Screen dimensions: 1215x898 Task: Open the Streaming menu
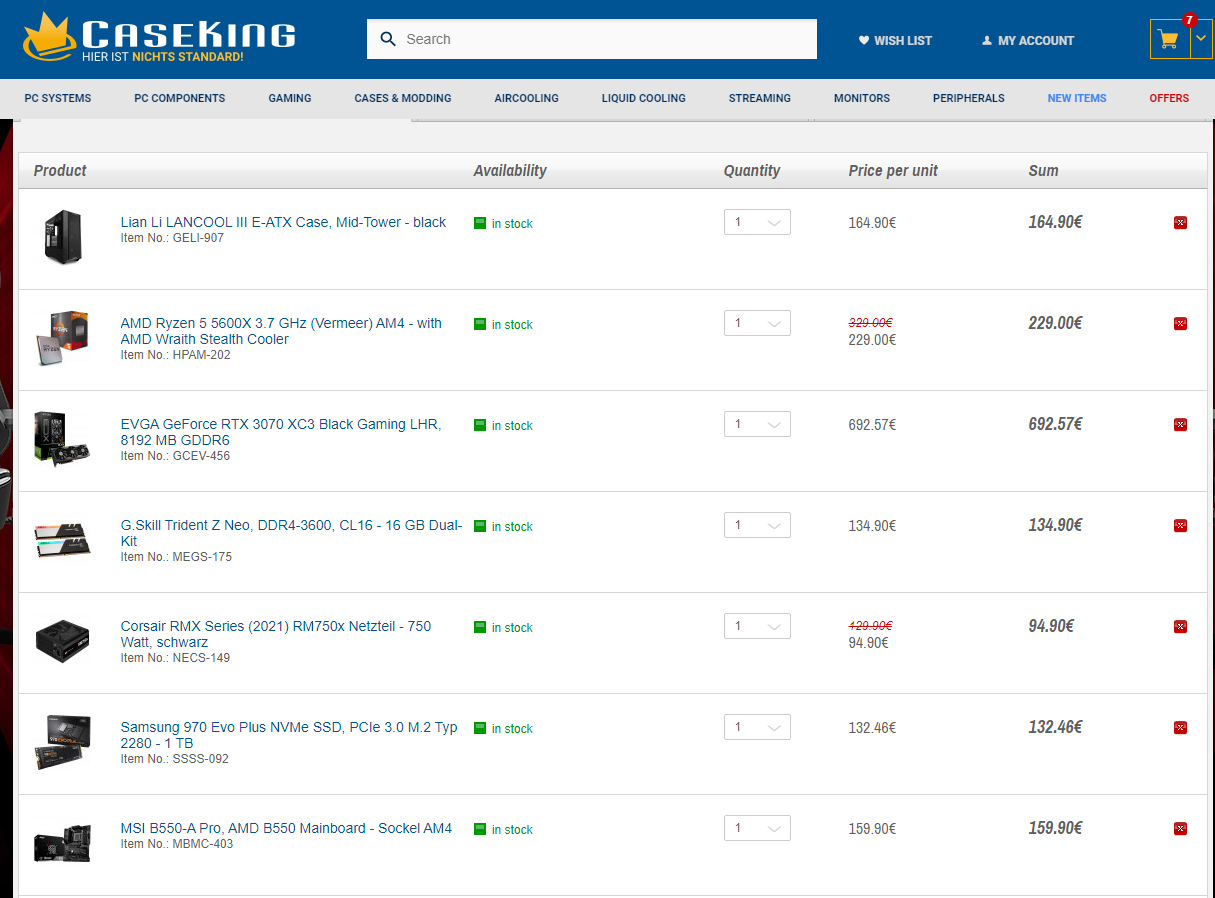(x=760, y=98)
